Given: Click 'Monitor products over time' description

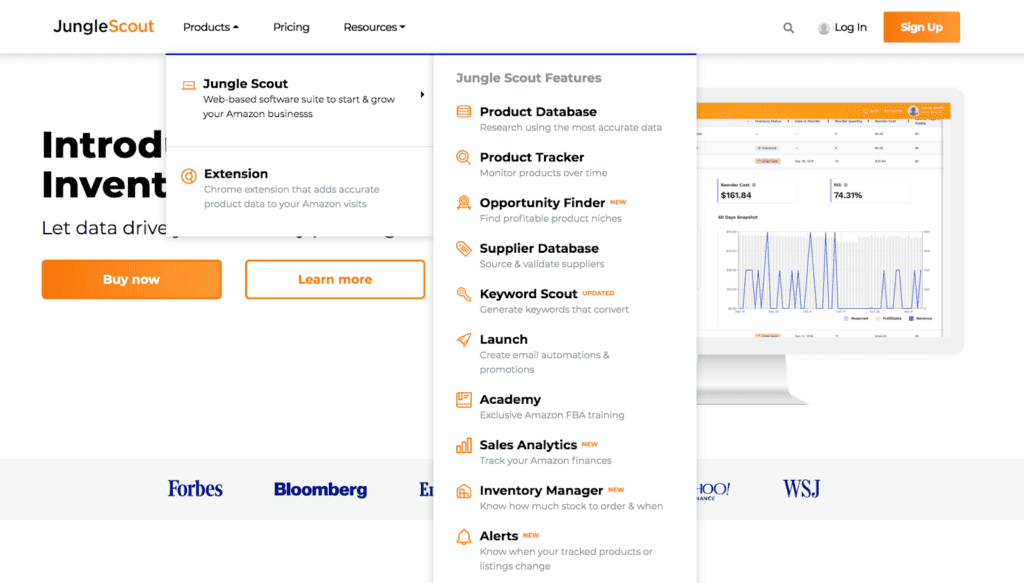Looking at the screenshot, I should (x=543, y=173).
